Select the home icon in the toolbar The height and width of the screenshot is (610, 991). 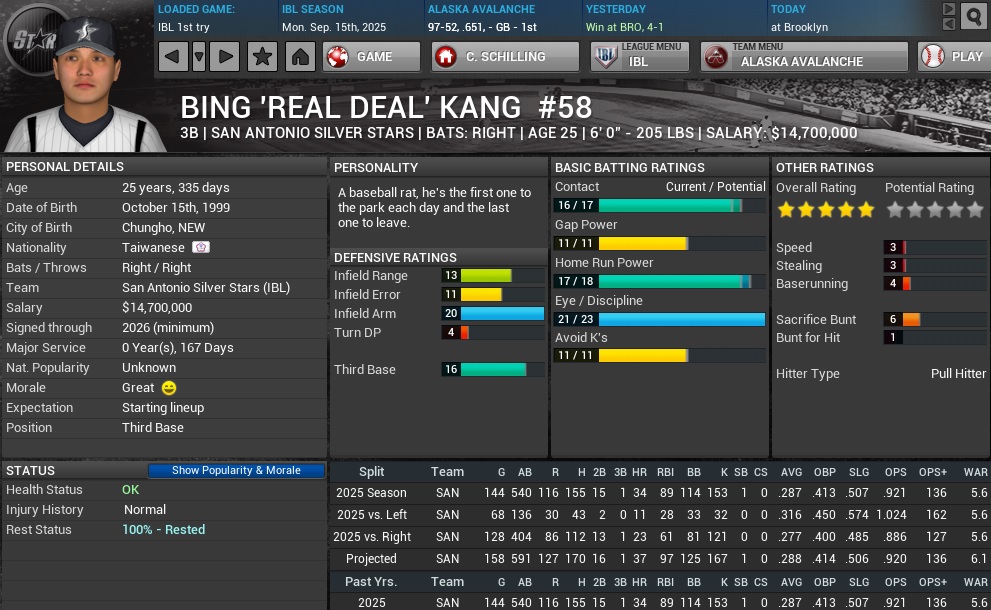pyautogui.click(x=301, y=57)
